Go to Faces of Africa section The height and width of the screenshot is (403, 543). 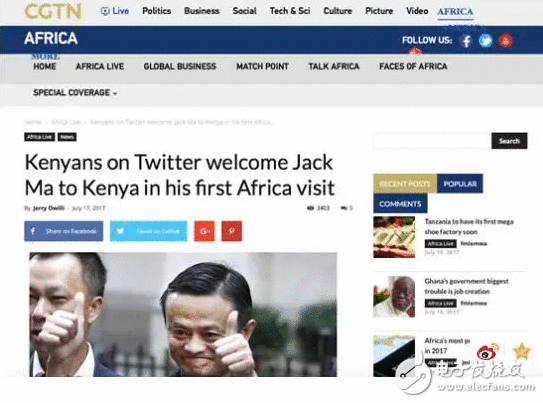pos(413,66)
